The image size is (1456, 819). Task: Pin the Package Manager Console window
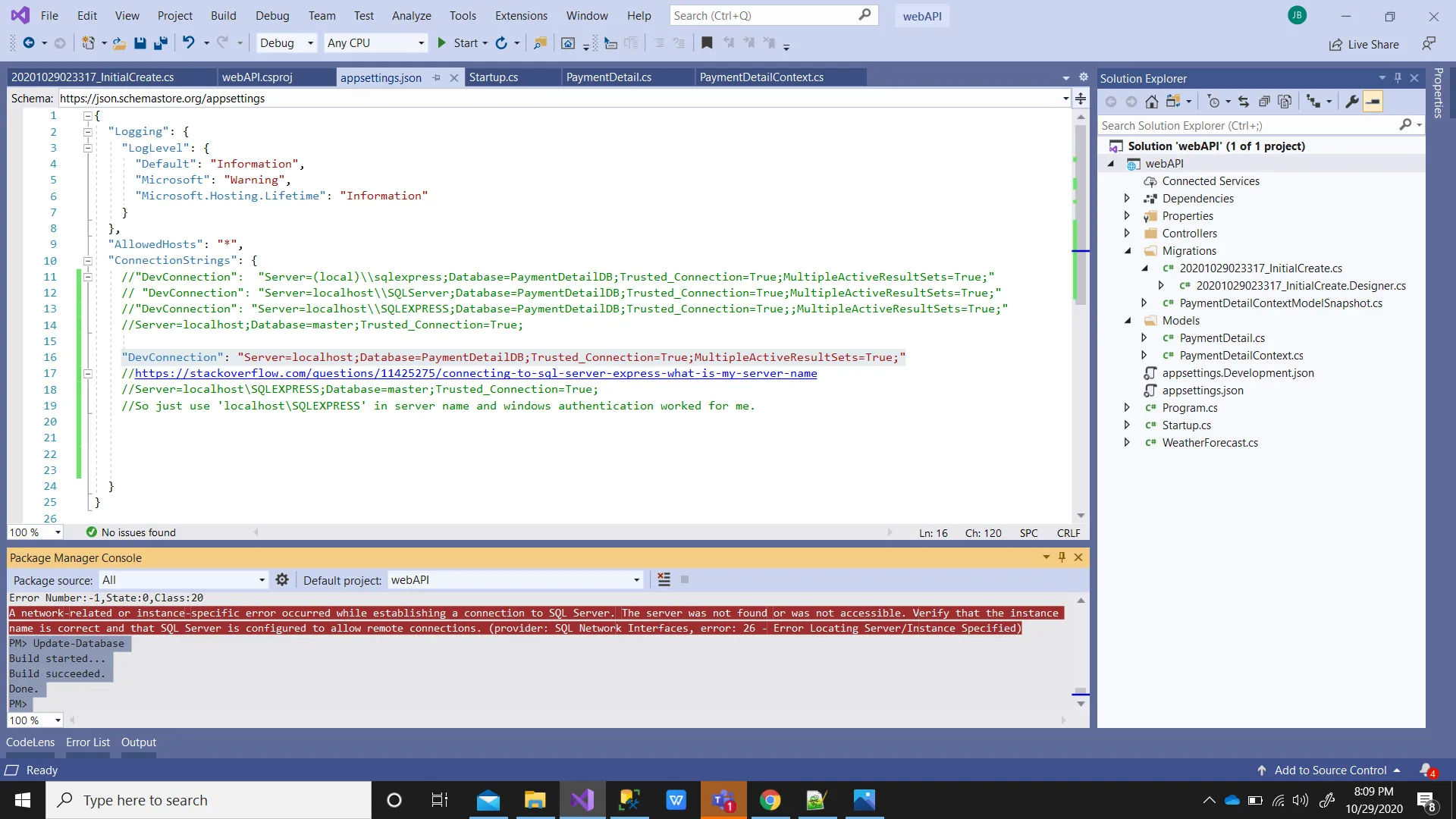1062,557
